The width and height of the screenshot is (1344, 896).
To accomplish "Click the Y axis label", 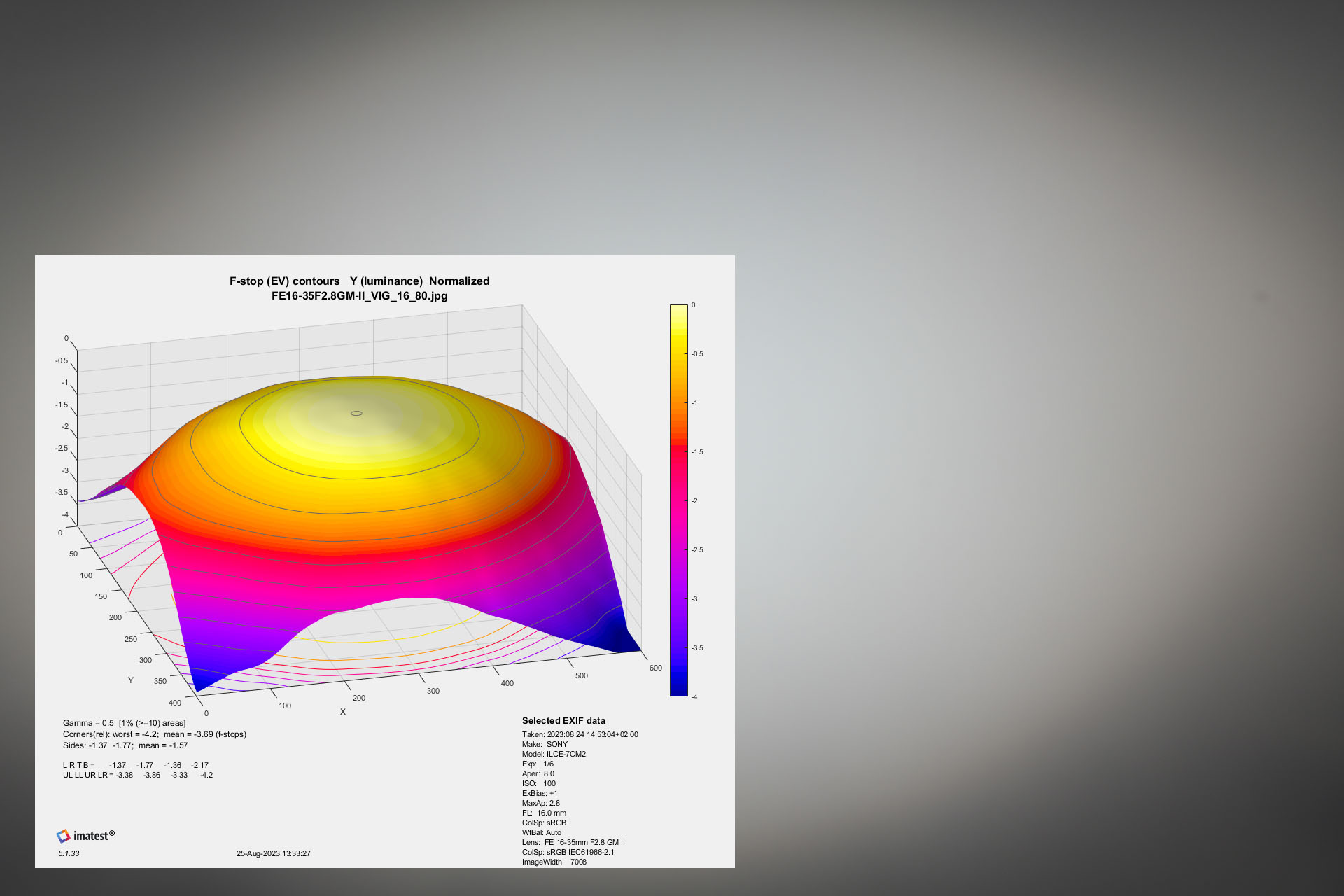I will pyautogui.click(x=130, y=680).
